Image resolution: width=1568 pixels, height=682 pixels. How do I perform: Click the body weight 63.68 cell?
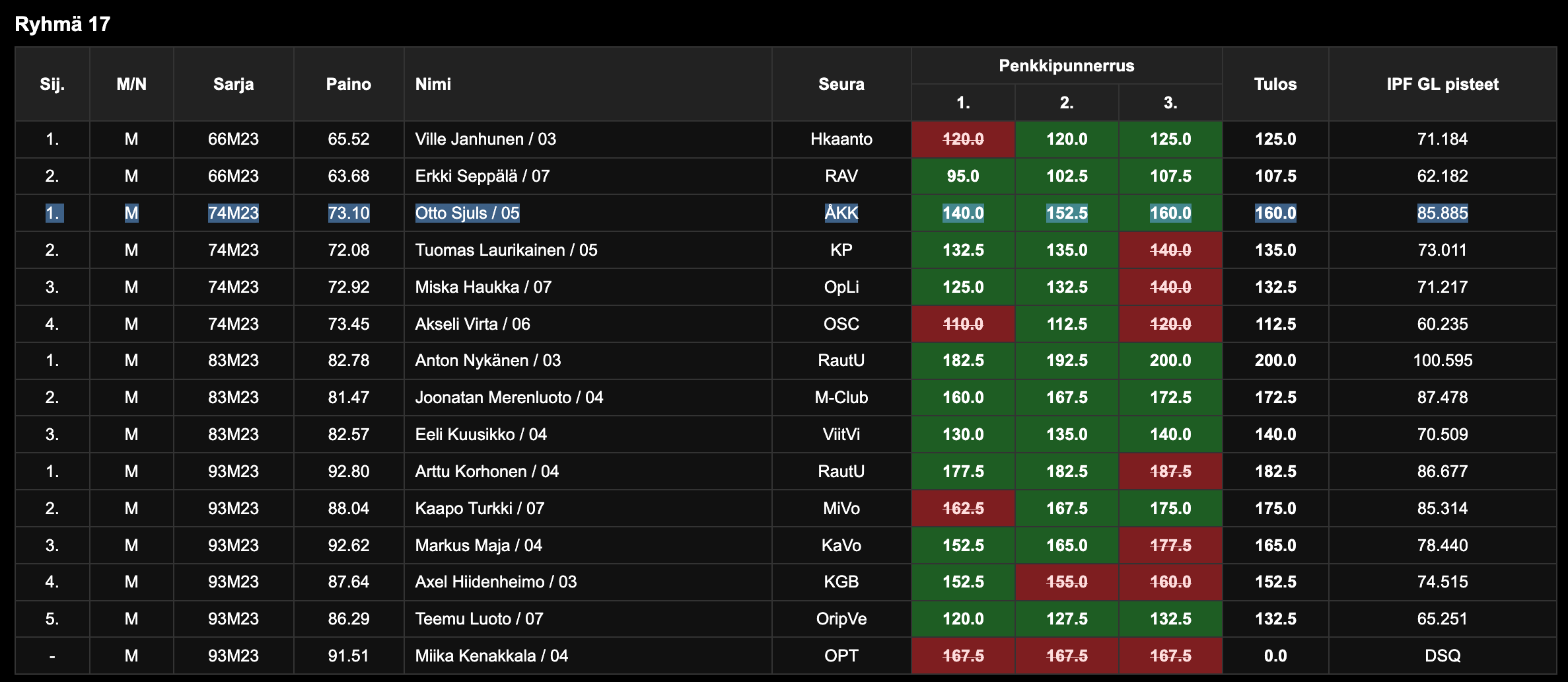[348, 176]
